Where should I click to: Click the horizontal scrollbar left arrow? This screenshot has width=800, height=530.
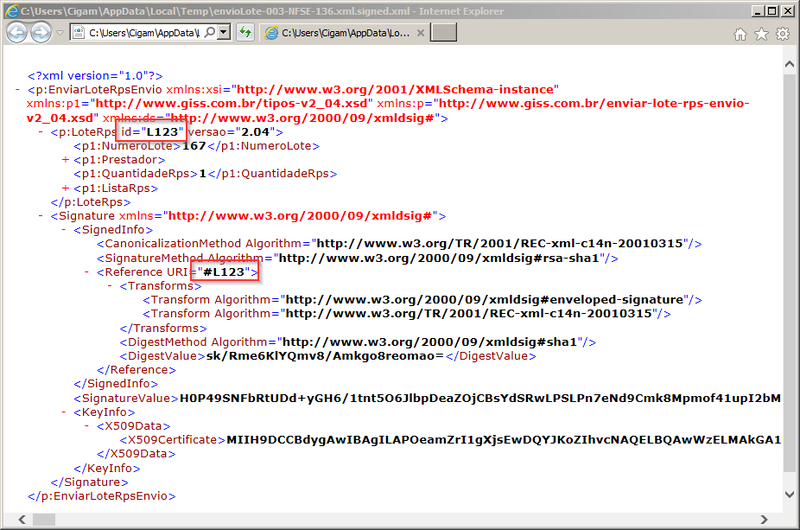(22, 520)
